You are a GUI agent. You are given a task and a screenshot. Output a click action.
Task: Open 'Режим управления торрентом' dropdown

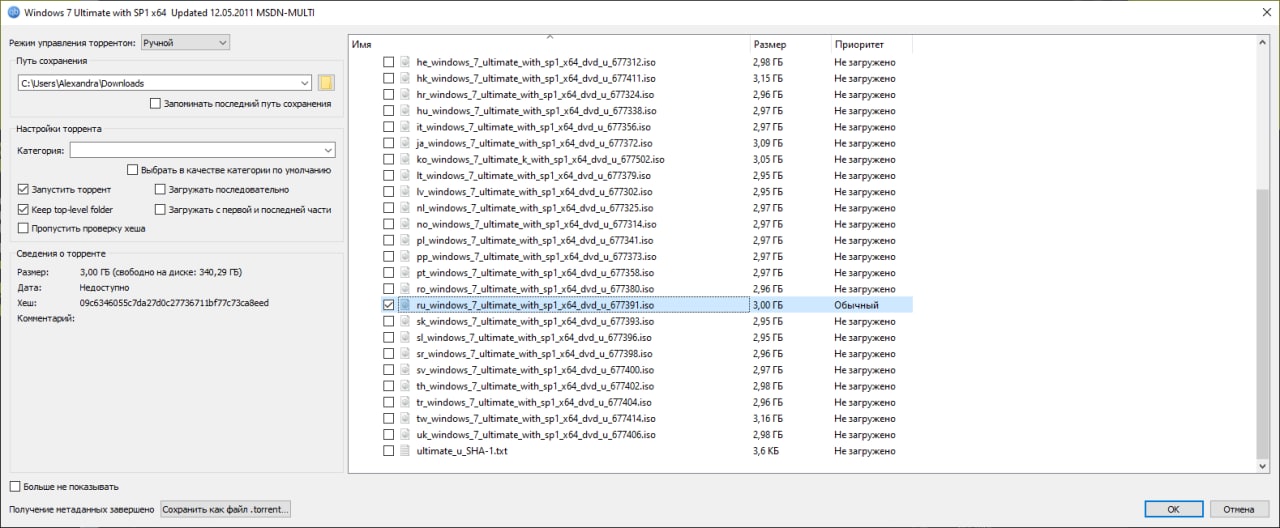pos(185,42)
